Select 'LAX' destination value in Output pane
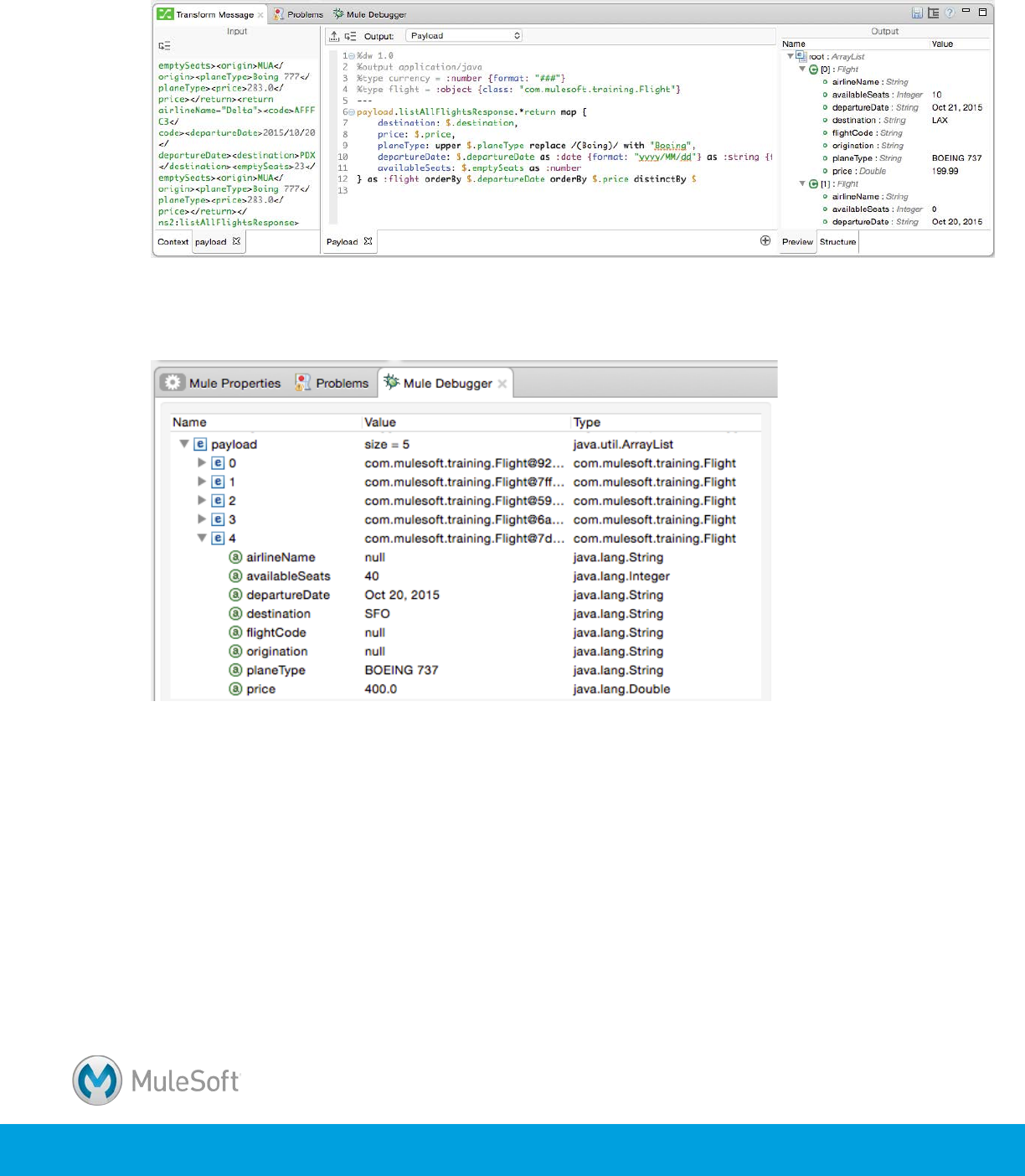 (x=940, y=121)
